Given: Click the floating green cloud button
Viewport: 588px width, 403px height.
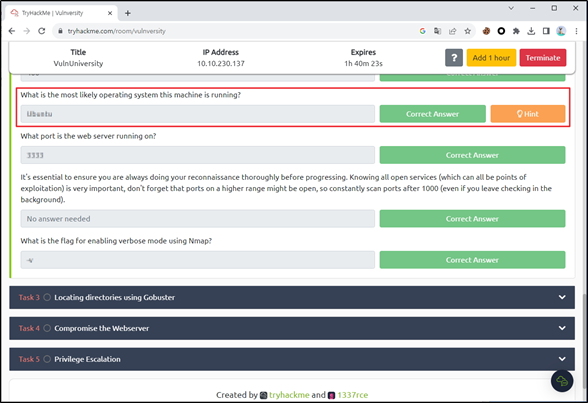Looking at the screenshot, I should click(x=562, y=381).
